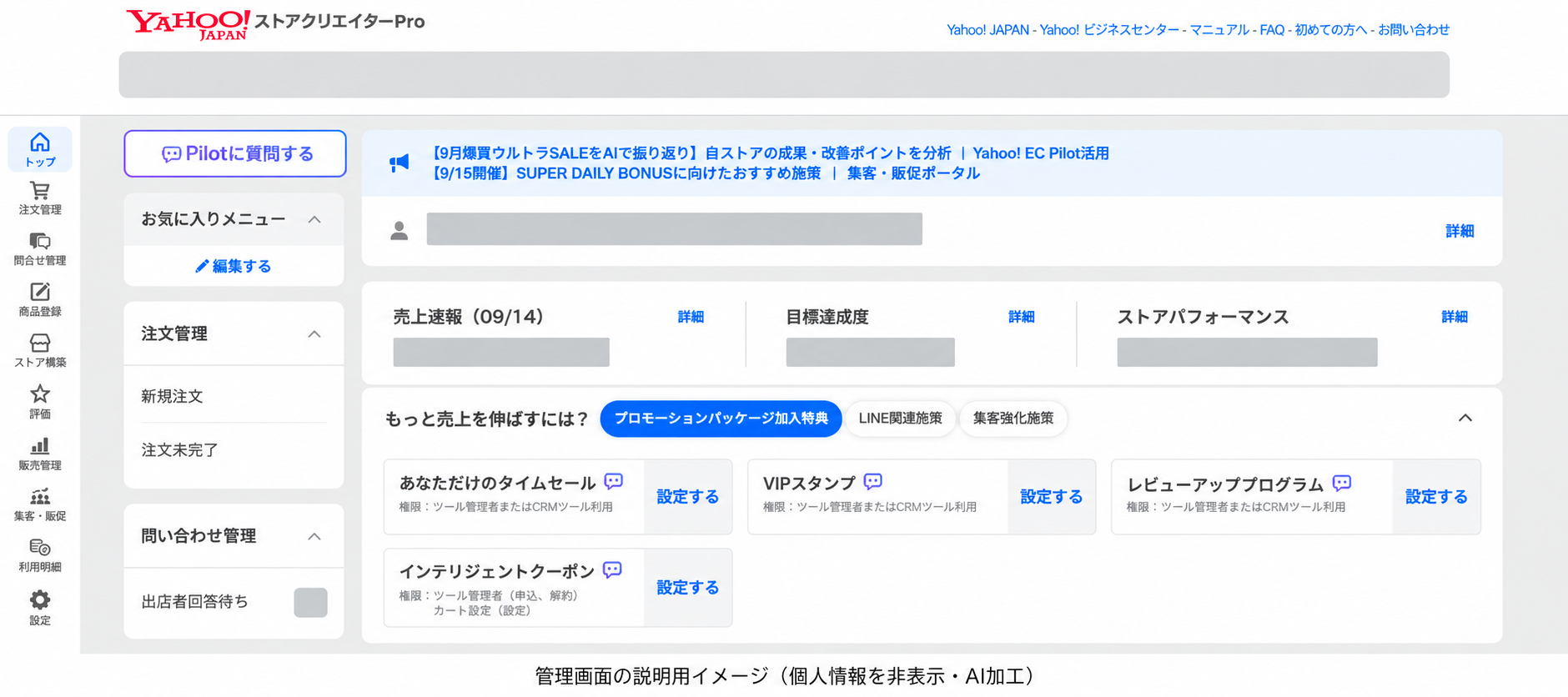Click the user profile person icon
Screen dimensions: 1568x697
click(x=400, y=230)
